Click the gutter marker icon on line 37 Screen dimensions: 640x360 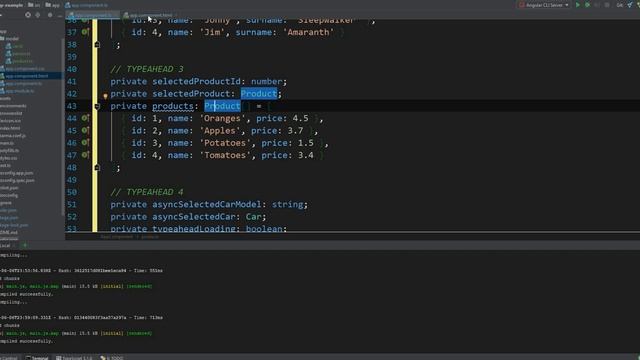[x=85, y=31]
